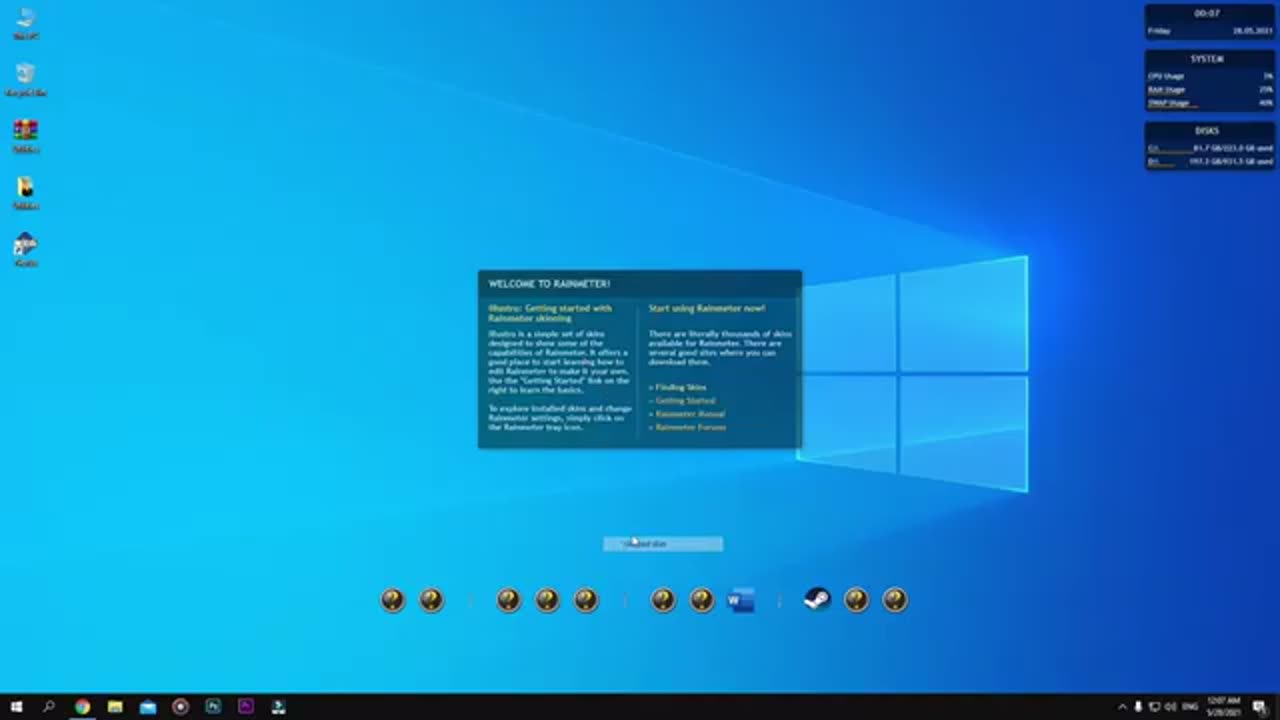Open taskbar Search

coord(49,706)
